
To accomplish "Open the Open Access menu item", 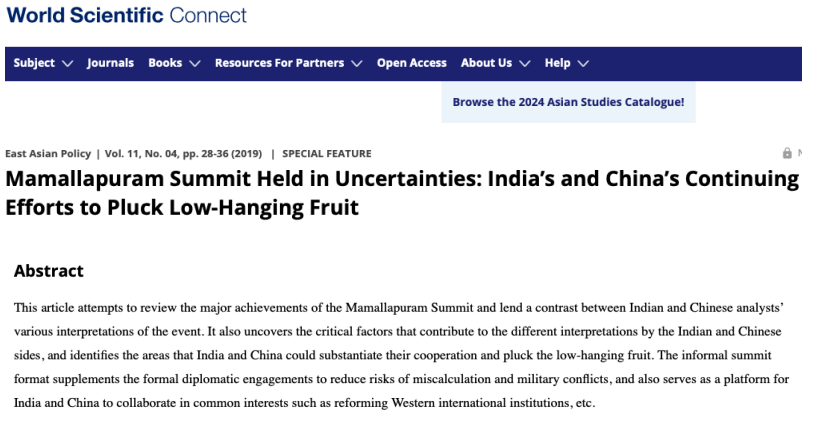I will pyautogui.click(x=411, y=63).
